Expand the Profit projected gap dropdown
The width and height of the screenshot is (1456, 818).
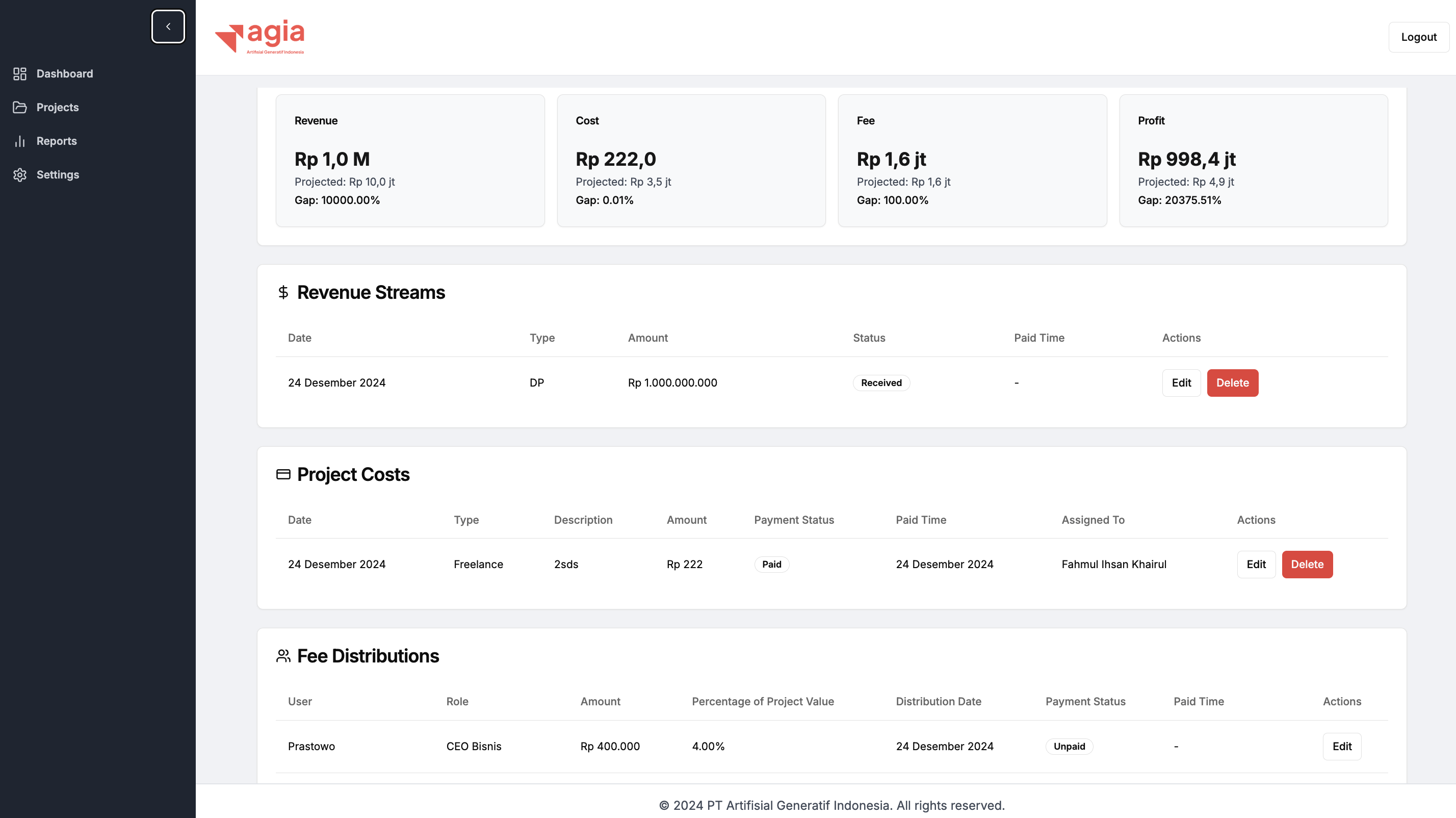click(1180, 200)
